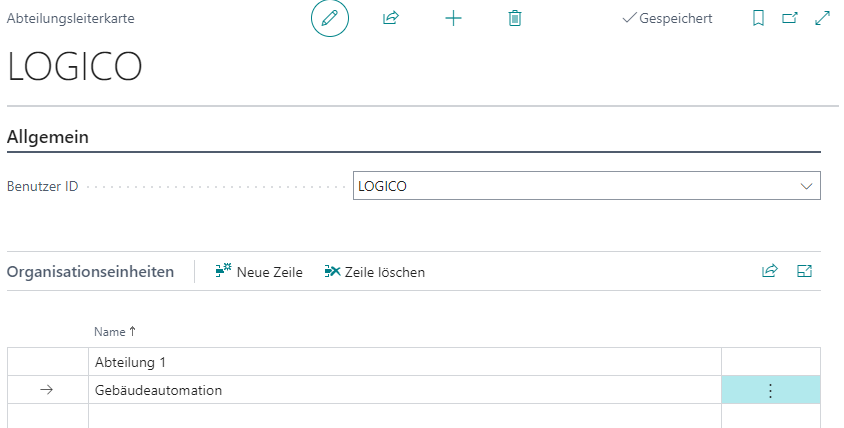Select the Gebäudeautomation cell
The height and width of the screenshot is (428, 844).
405,390
